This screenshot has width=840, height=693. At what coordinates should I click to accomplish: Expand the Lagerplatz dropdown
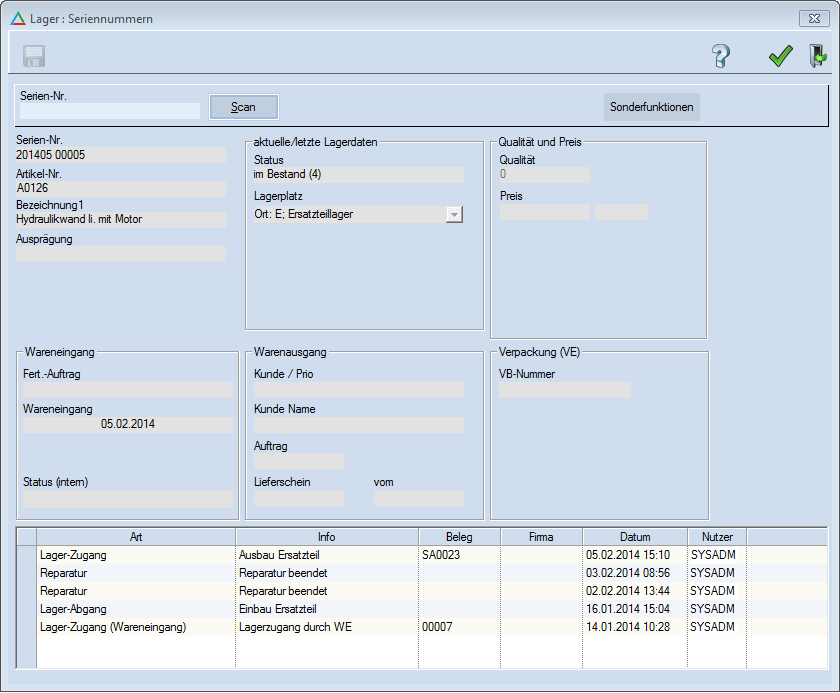[x=454, y=214]
